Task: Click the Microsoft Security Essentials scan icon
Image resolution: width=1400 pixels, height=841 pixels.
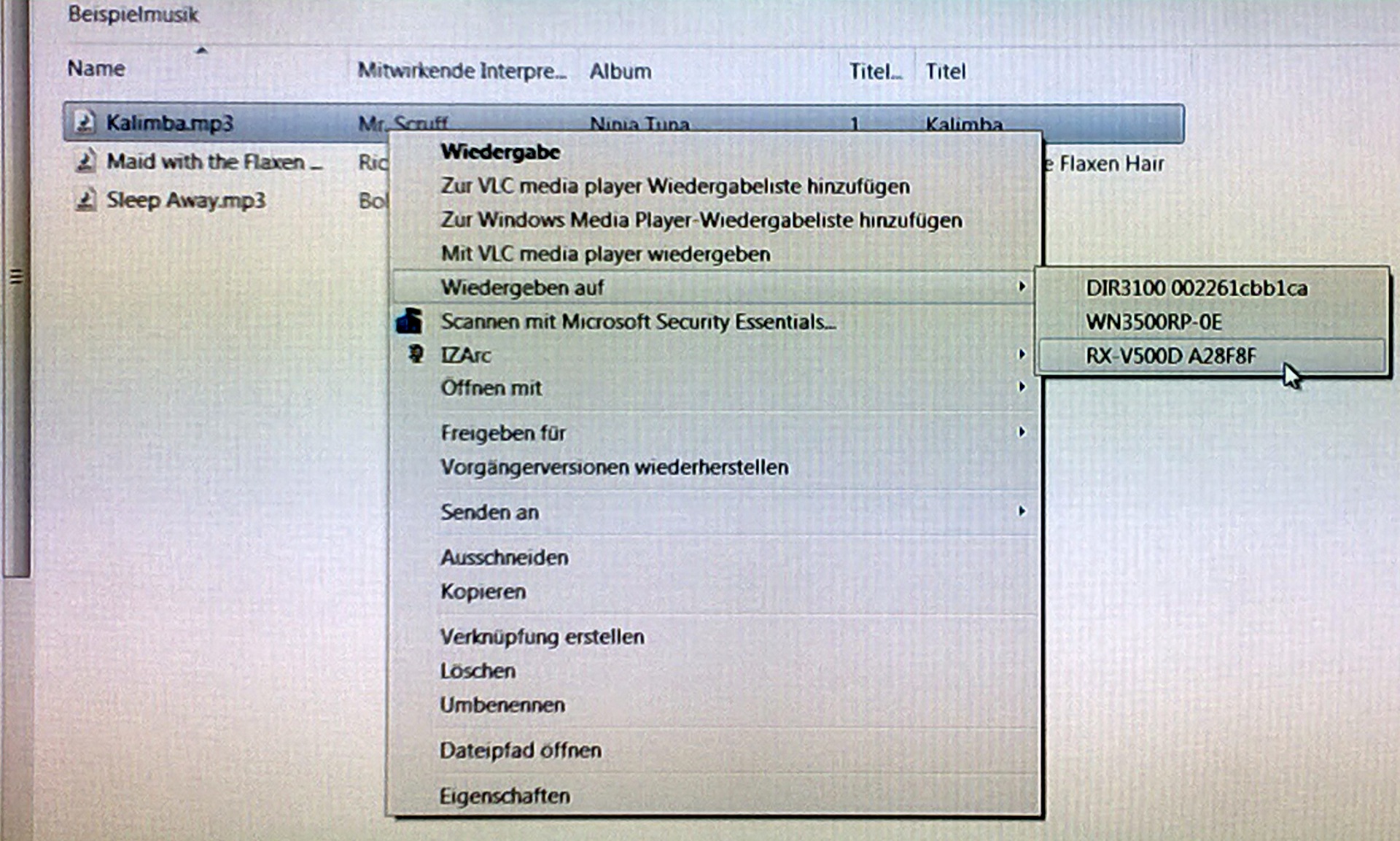Action: point(409,321)
